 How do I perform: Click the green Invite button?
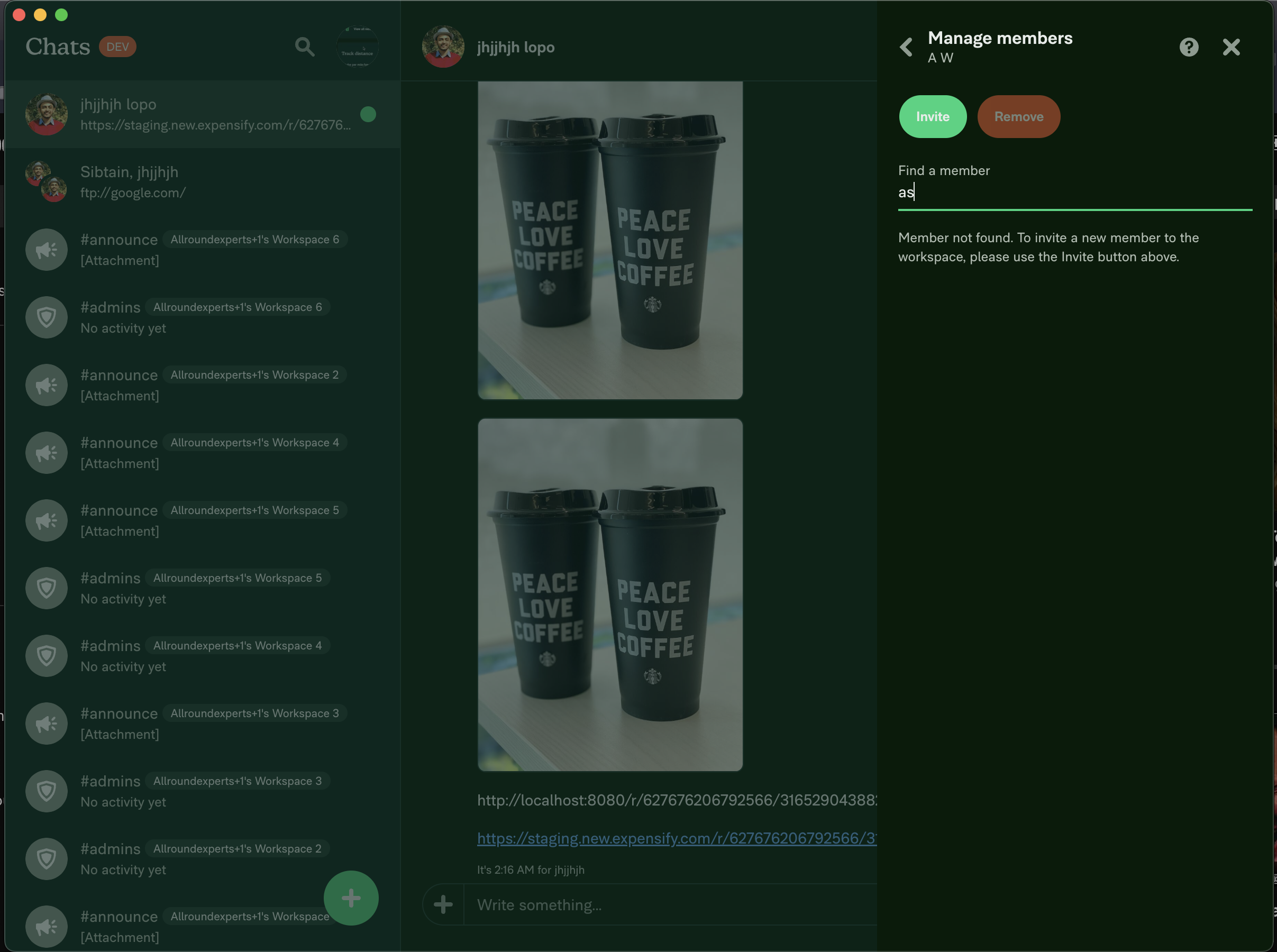[933, 116]
